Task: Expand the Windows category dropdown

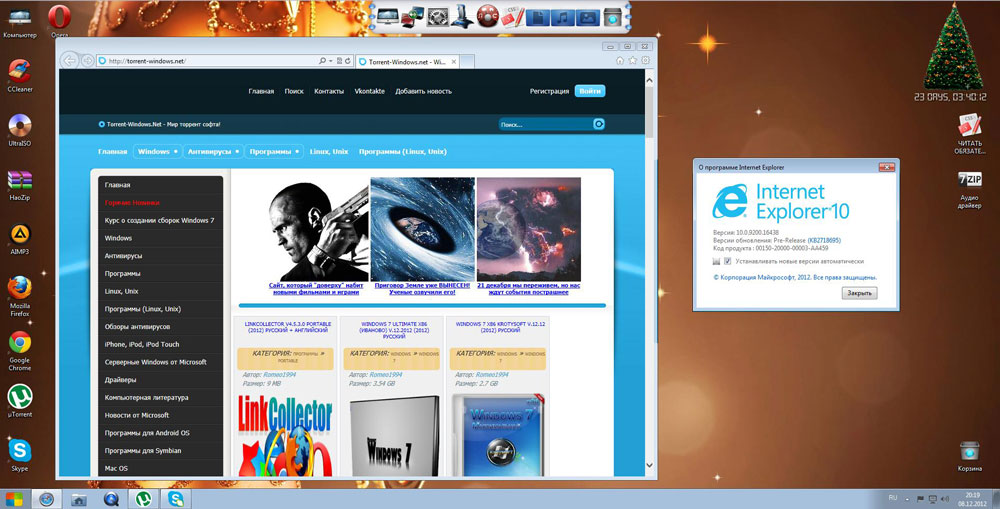Action: 177,152
